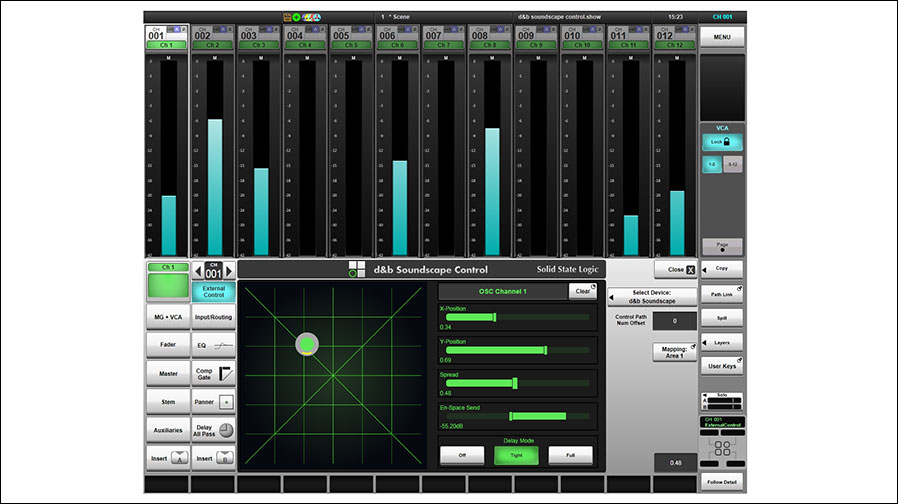Open Insert A settings

(168, 458)
